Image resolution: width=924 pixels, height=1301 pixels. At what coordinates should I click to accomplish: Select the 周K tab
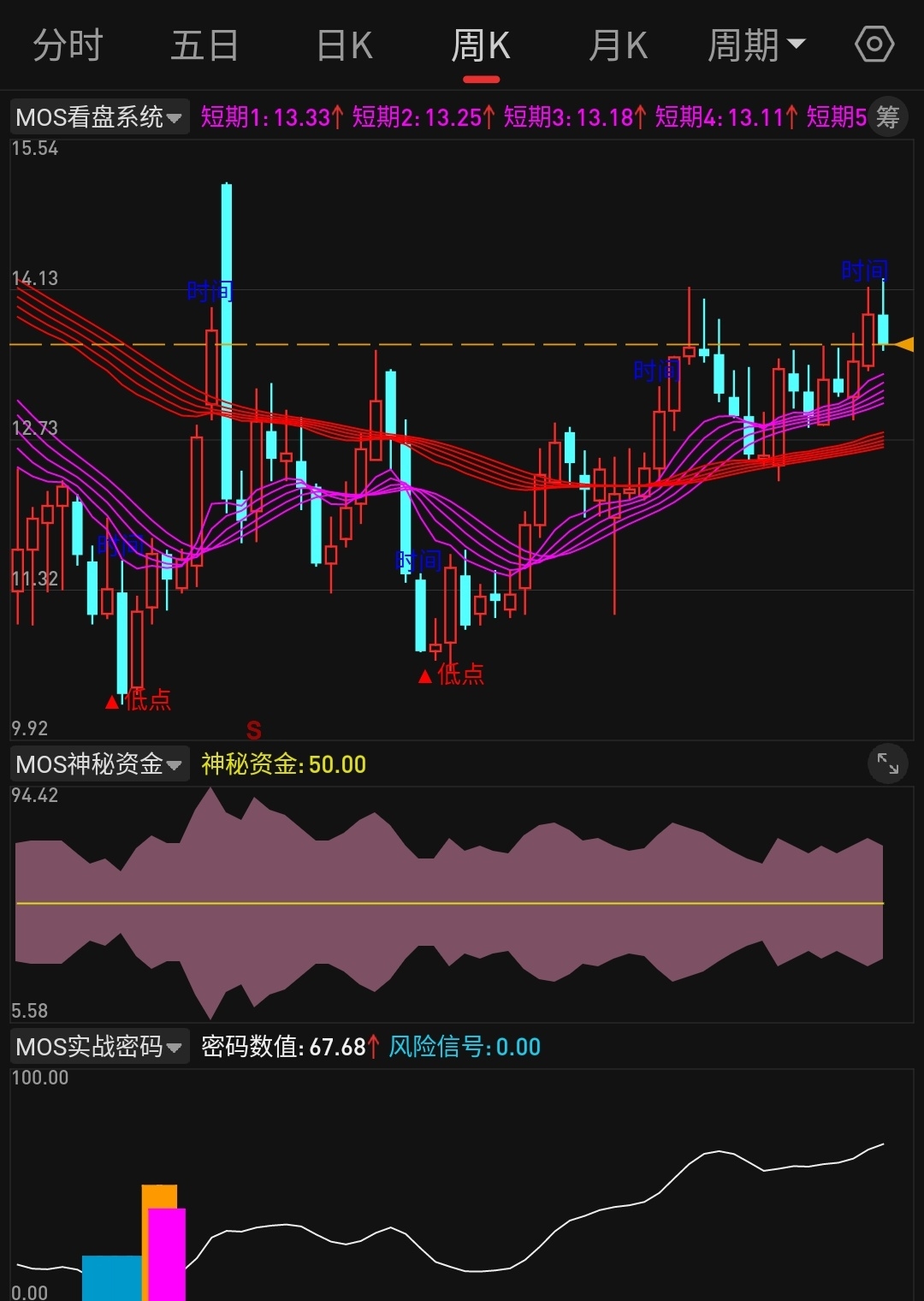pyautogui.click(x=481, y=45)
